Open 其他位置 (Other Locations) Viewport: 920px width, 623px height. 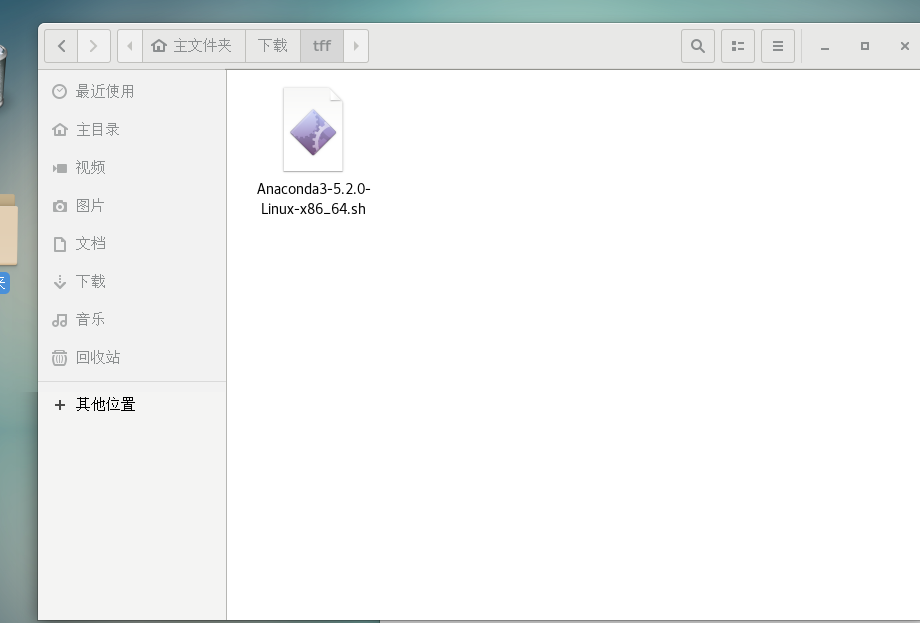[x=97, y=404]
